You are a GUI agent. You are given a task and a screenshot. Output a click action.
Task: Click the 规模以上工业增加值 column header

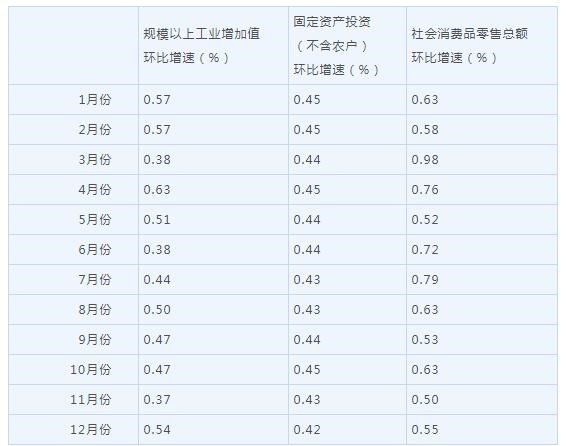point(201,46)
